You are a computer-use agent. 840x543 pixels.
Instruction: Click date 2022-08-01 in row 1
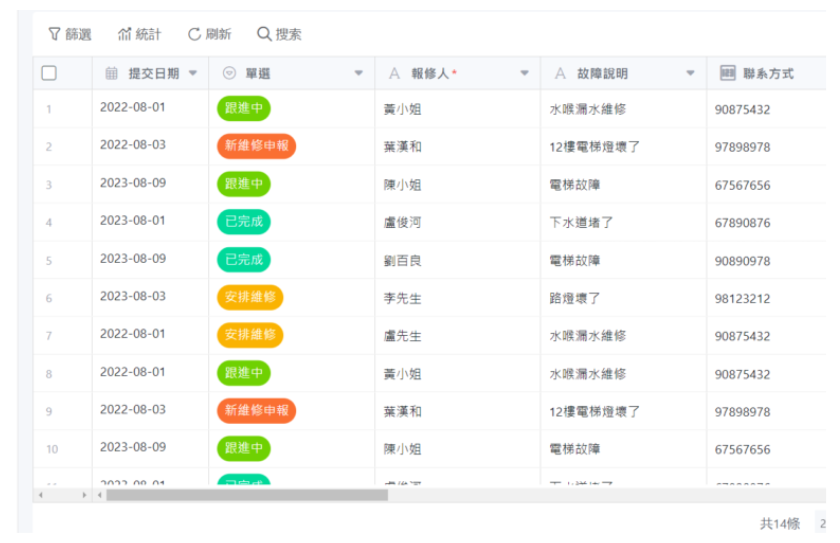tap(133, 107)
